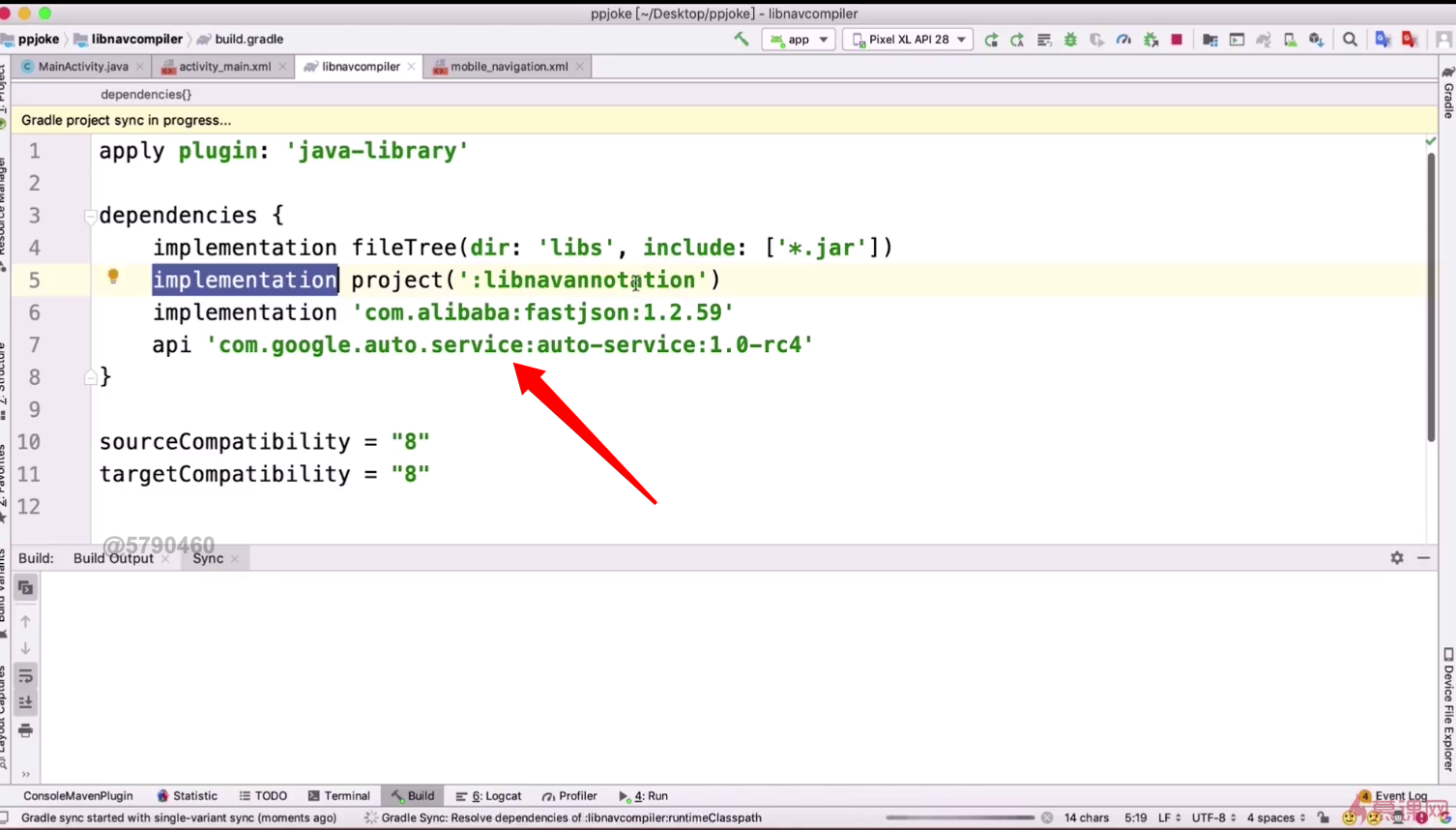1456x830 pixels.
Task: Toggle scroll to end in Build panel
Action: point(26,702)
